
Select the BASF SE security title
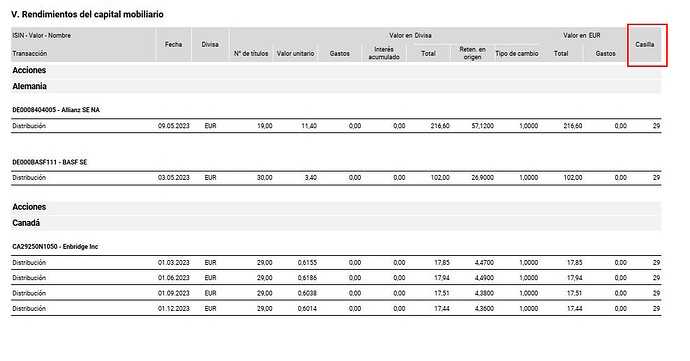(x=50, y=162)
